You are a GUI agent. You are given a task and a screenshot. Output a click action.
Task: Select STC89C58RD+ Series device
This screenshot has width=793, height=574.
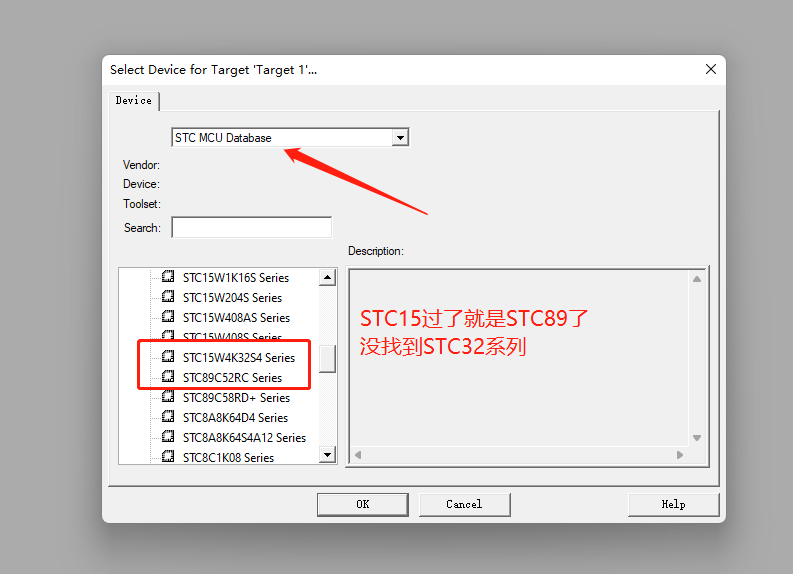click(236, 398)
